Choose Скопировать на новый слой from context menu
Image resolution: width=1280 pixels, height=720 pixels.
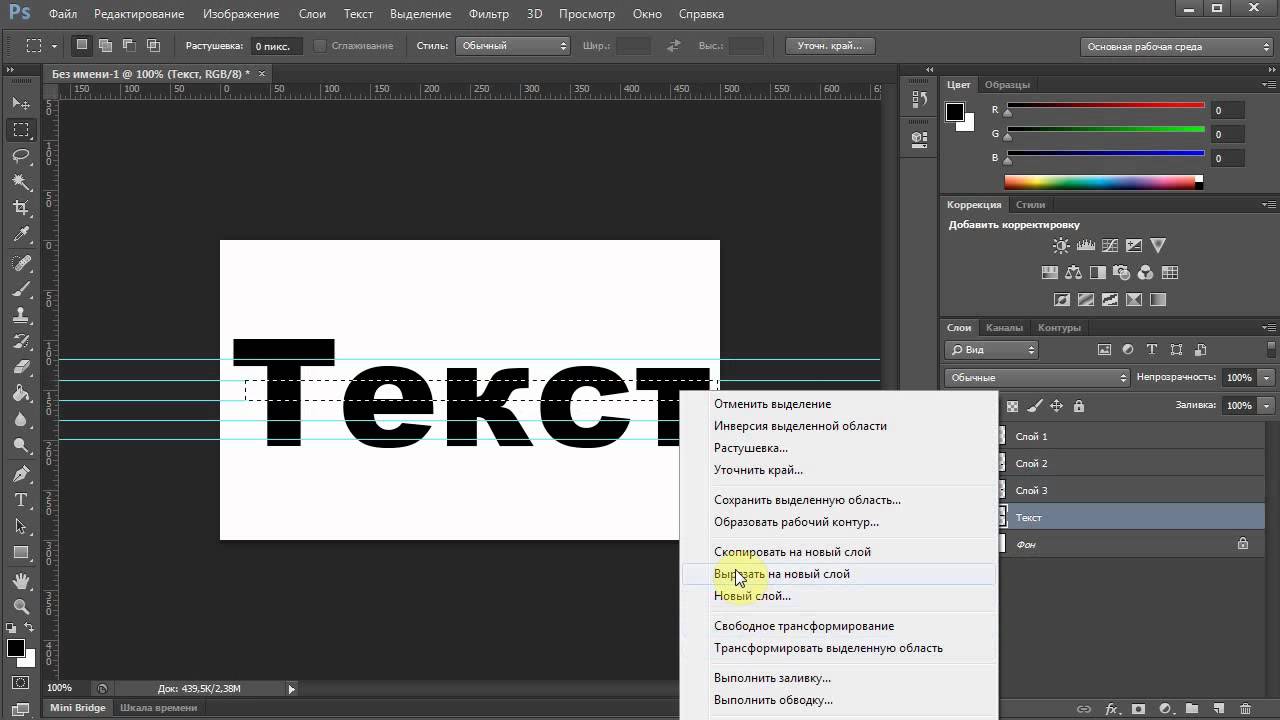(x=792, y=552)
